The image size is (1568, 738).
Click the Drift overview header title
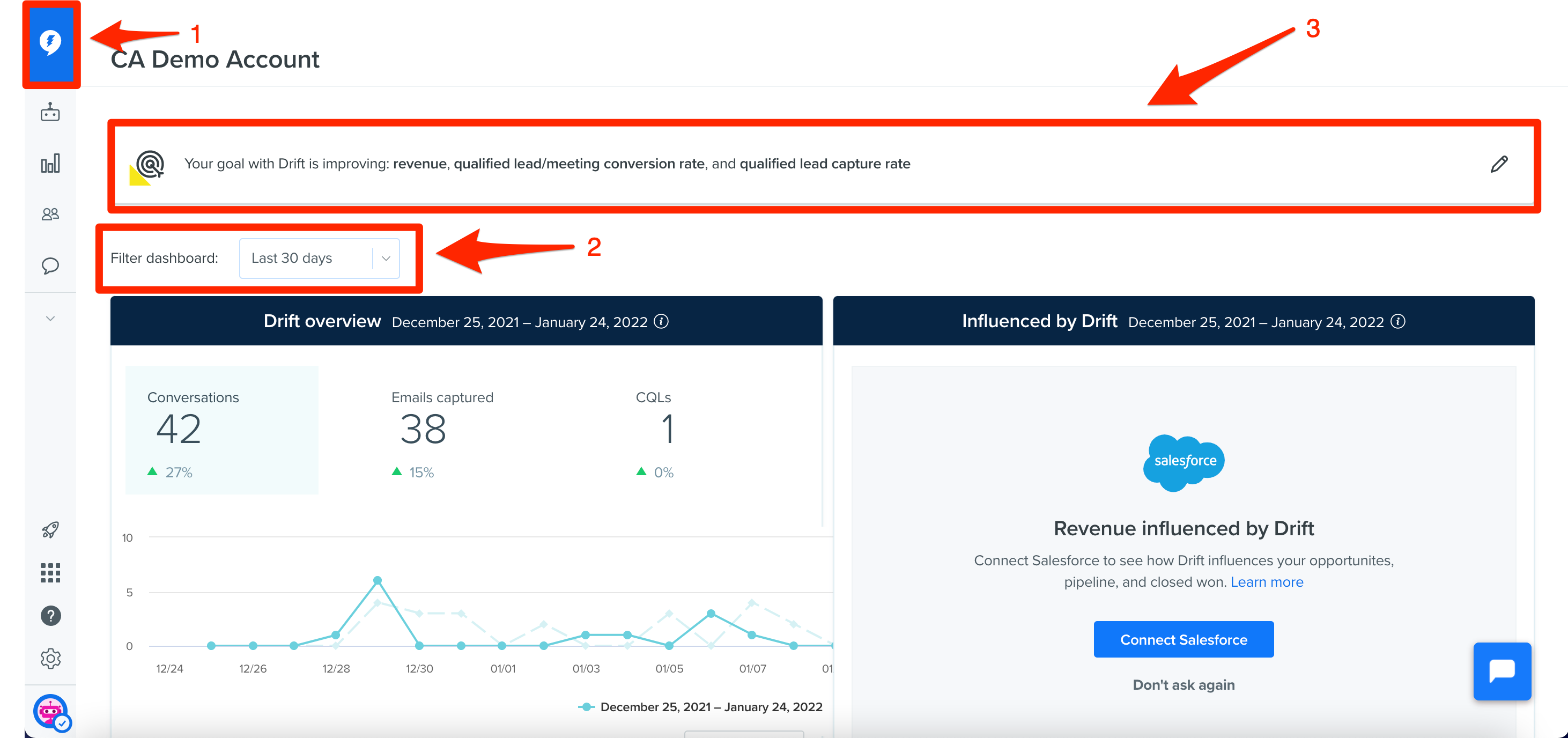click(x=322, y=321)
